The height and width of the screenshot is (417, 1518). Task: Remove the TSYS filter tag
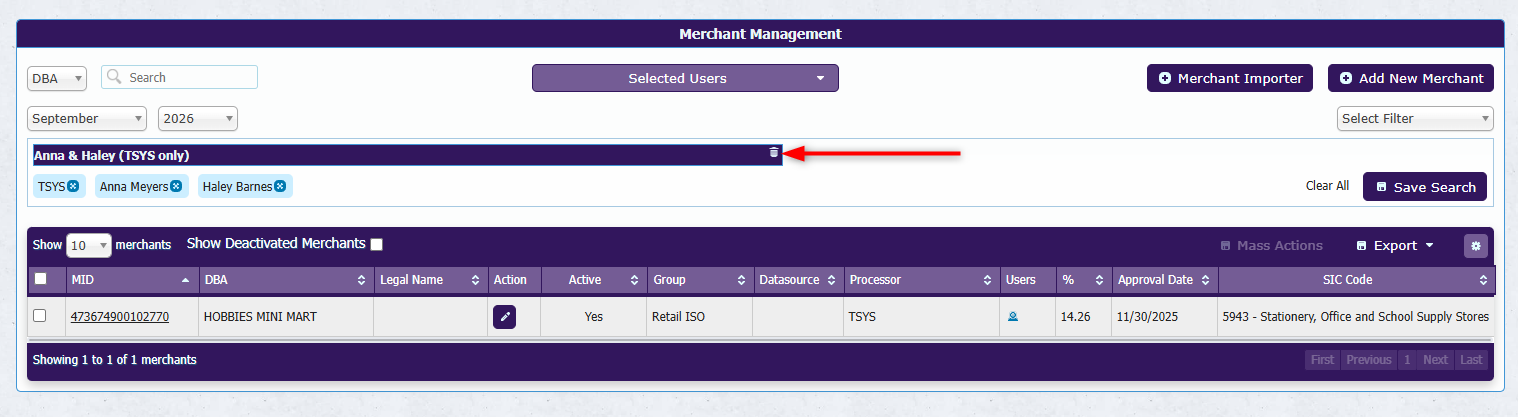coord(73,186)
